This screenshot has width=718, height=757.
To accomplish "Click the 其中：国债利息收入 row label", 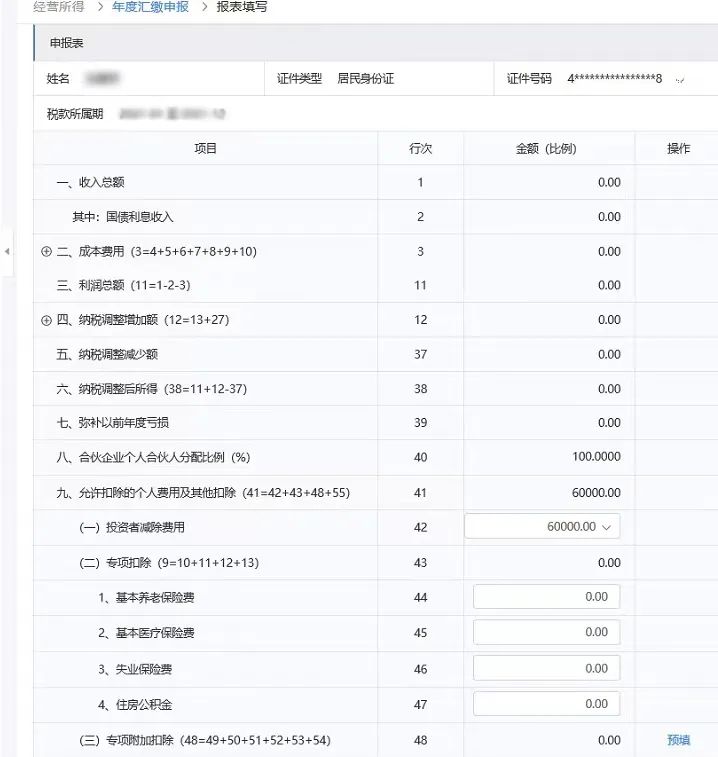I will (123, 217).
